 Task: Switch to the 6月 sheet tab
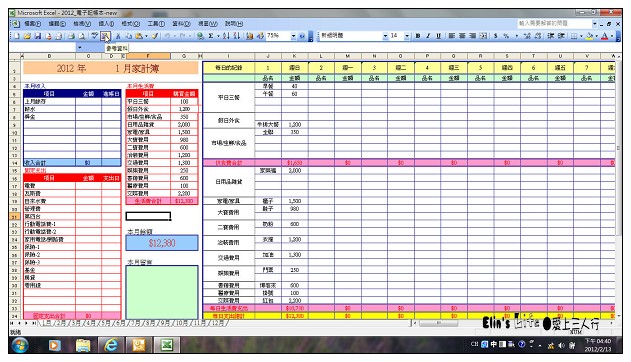pyautogui.click(x=120, y=323)
